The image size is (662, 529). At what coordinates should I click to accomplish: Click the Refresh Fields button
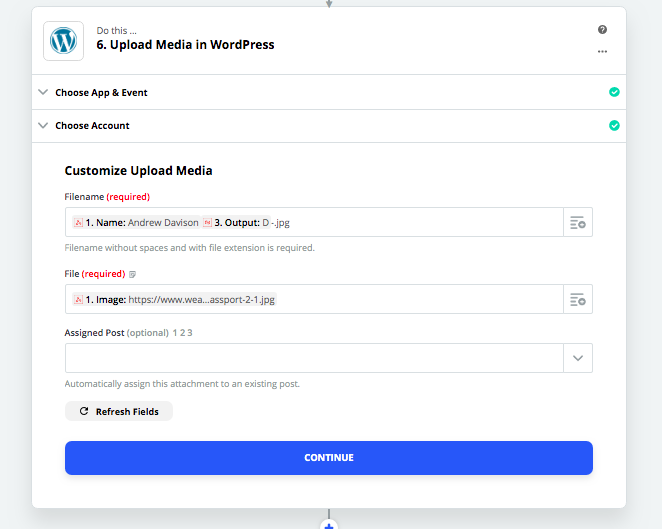click(x=119, y=411)
